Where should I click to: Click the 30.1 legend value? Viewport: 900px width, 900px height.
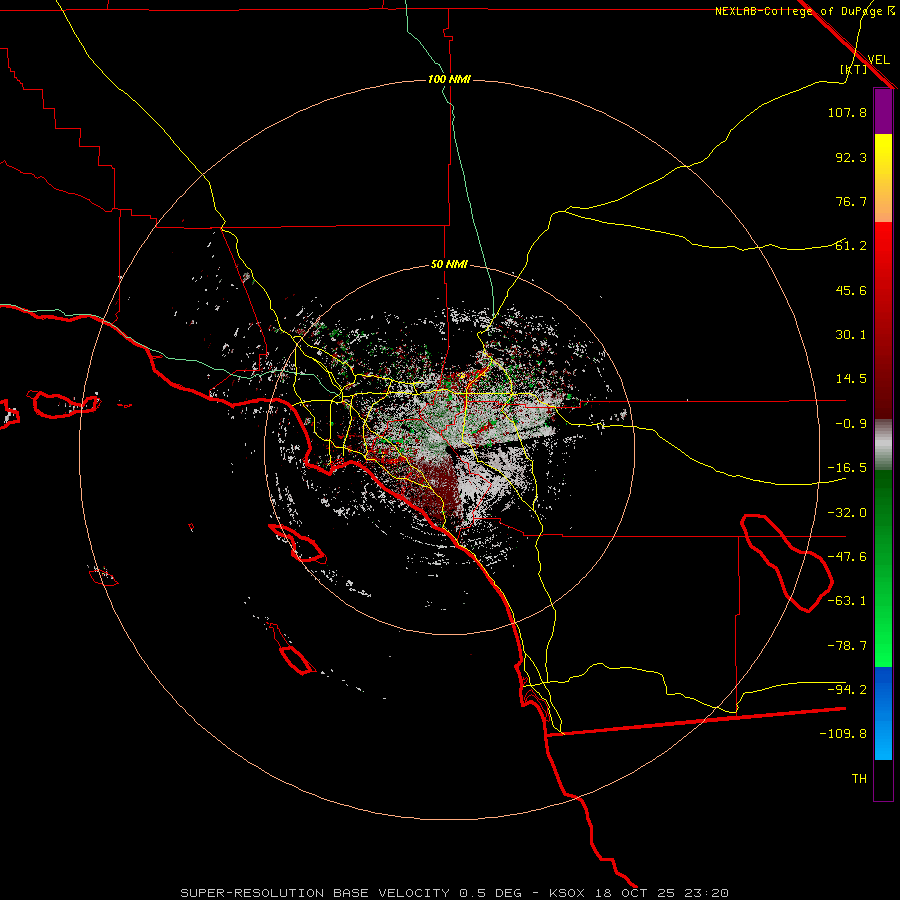pos(851,335)
